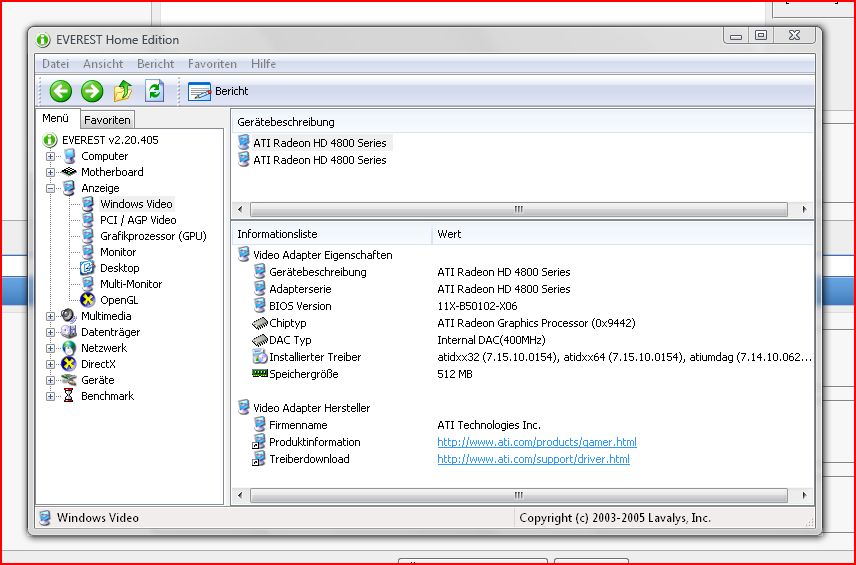Click right arrow of device list scrollbar

pos(804,210)
